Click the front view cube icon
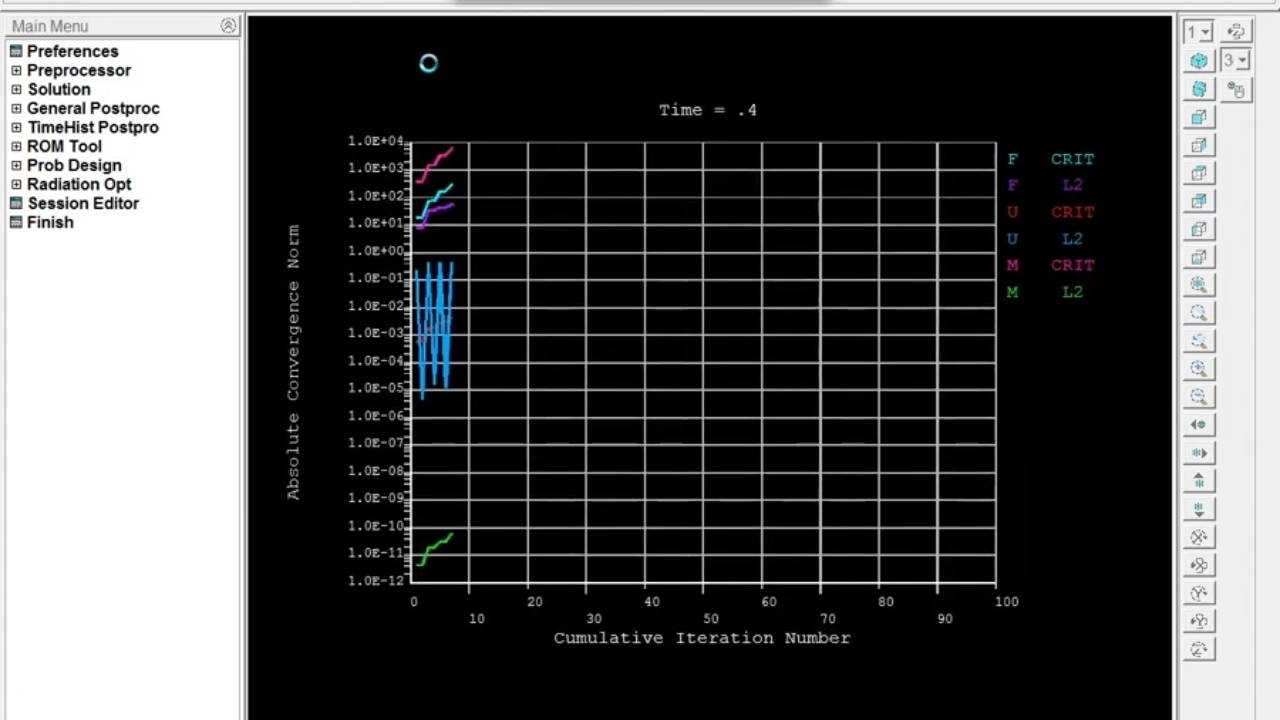Screen dimensions: 1280x720 (x=1199, y=117)
